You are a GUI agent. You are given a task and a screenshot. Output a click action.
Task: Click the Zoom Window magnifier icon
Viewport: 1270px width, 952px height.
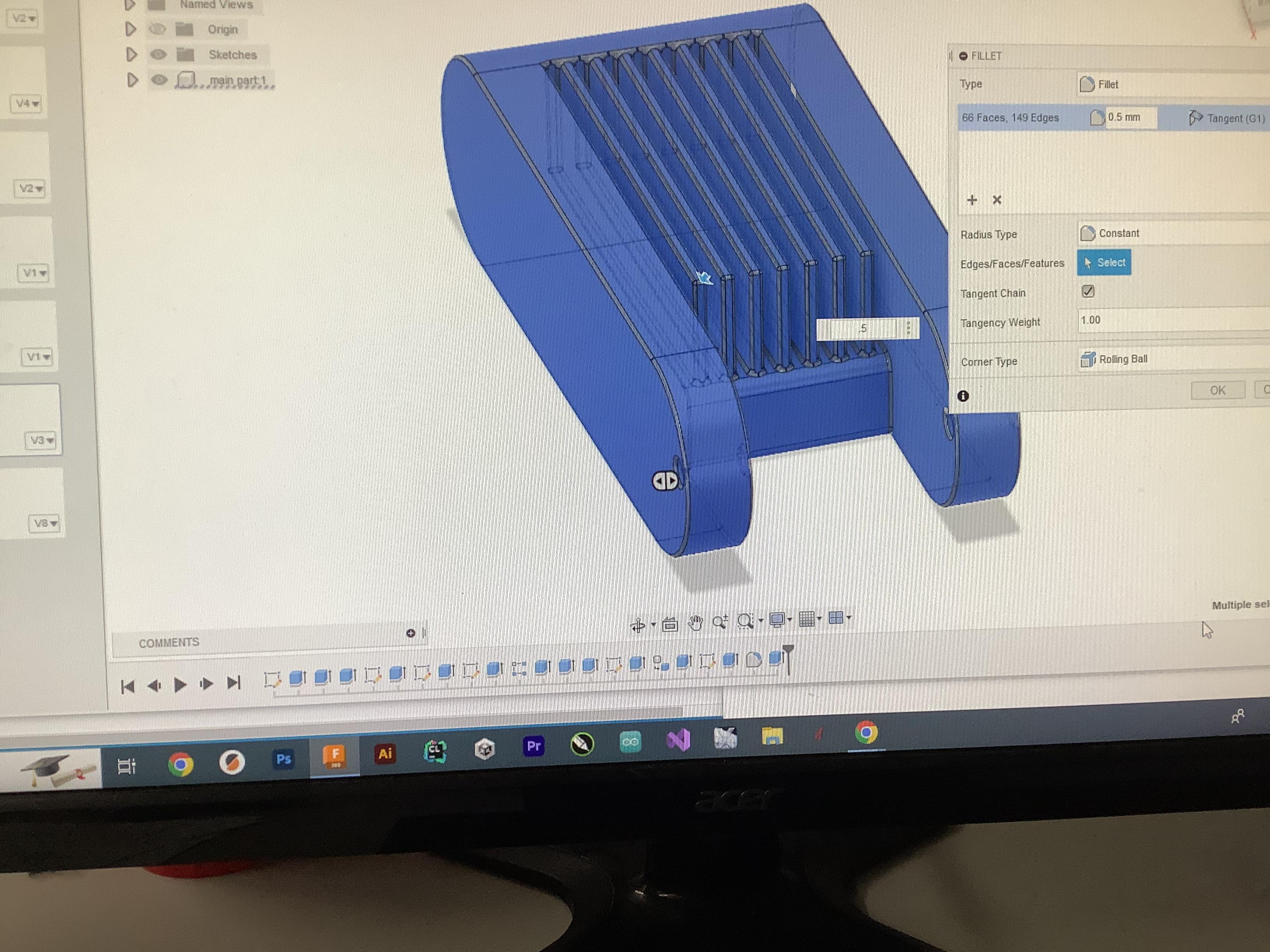(745, 621)
